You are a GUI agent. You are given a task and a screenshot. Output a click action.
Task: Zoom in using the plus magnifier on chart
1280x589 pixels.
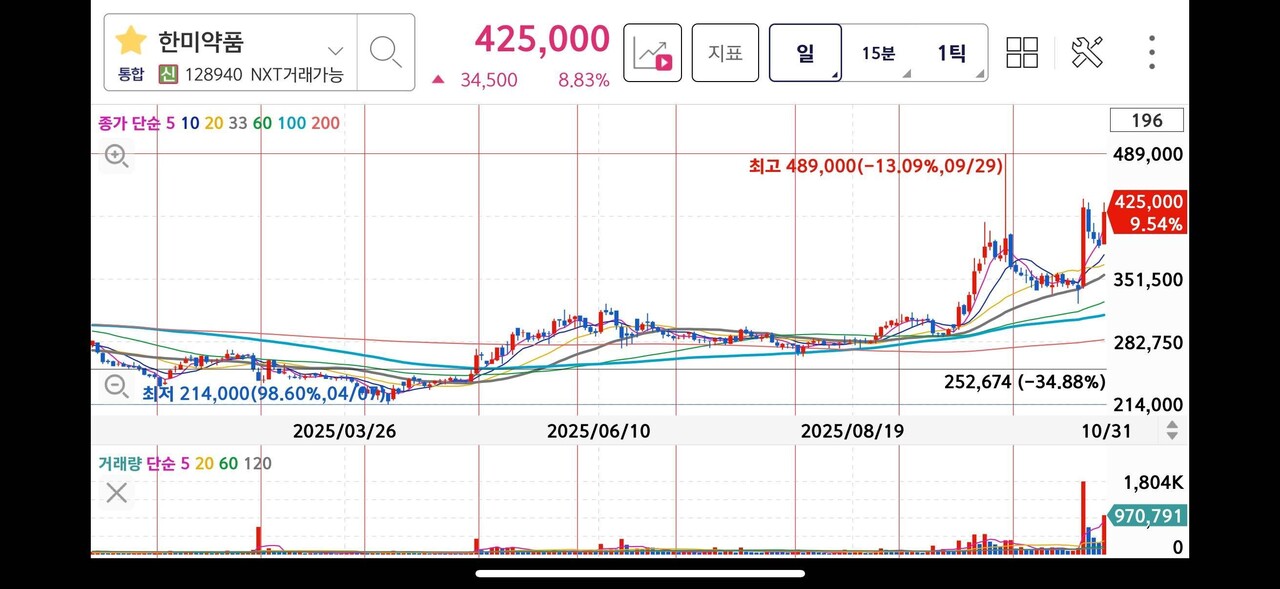pos(116,157)
